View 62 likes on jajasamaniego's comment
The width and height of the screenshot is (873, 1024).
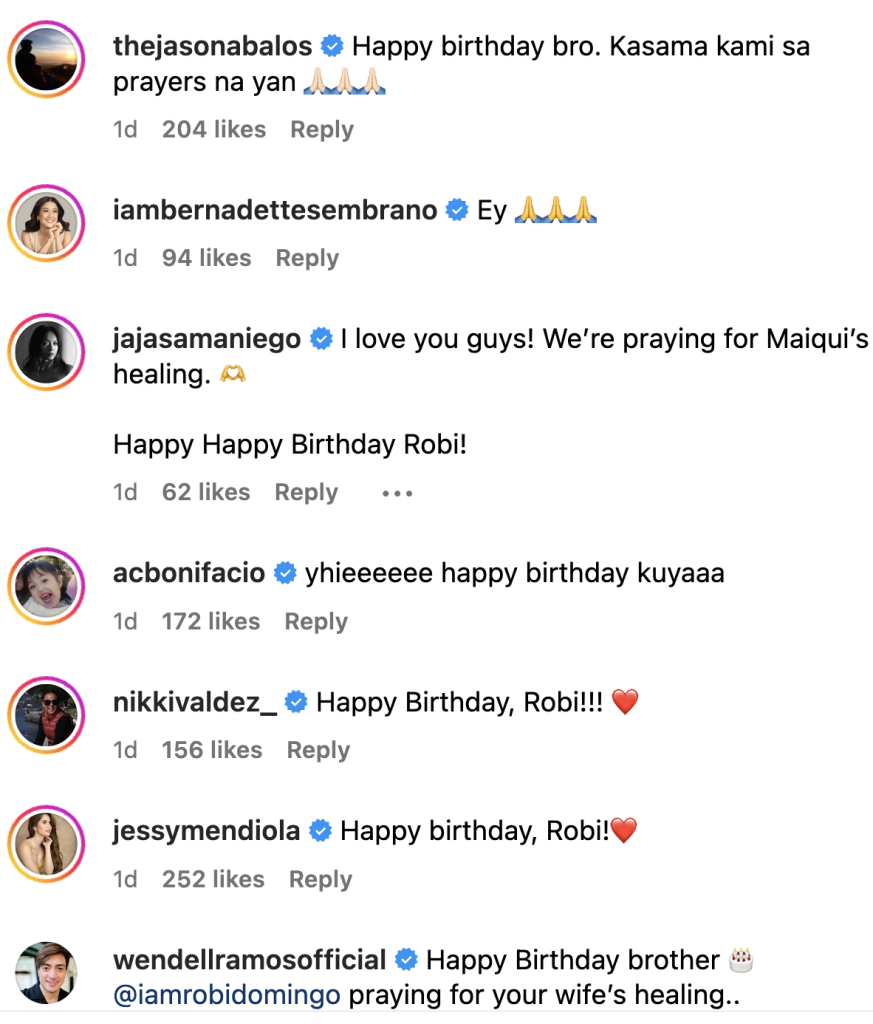point(206,493)
